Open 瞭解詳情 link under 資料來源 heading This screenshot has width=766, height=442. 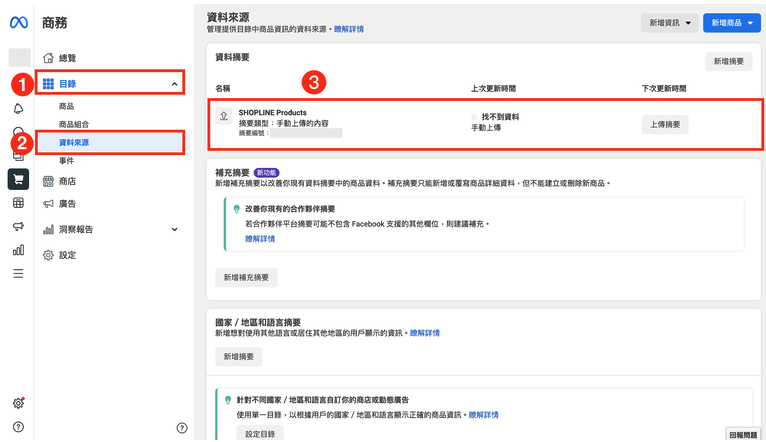[349, 29]
